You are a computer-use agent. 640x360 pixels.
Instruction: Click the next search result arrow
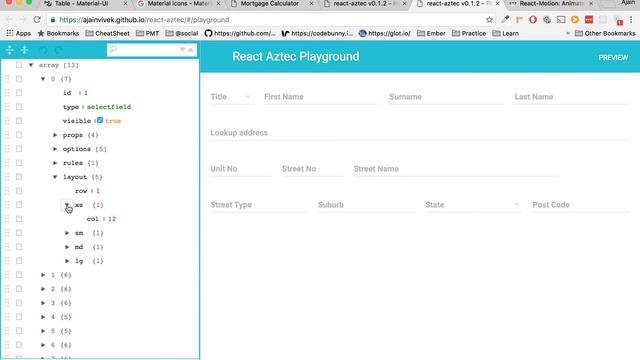tap(182, 49)
